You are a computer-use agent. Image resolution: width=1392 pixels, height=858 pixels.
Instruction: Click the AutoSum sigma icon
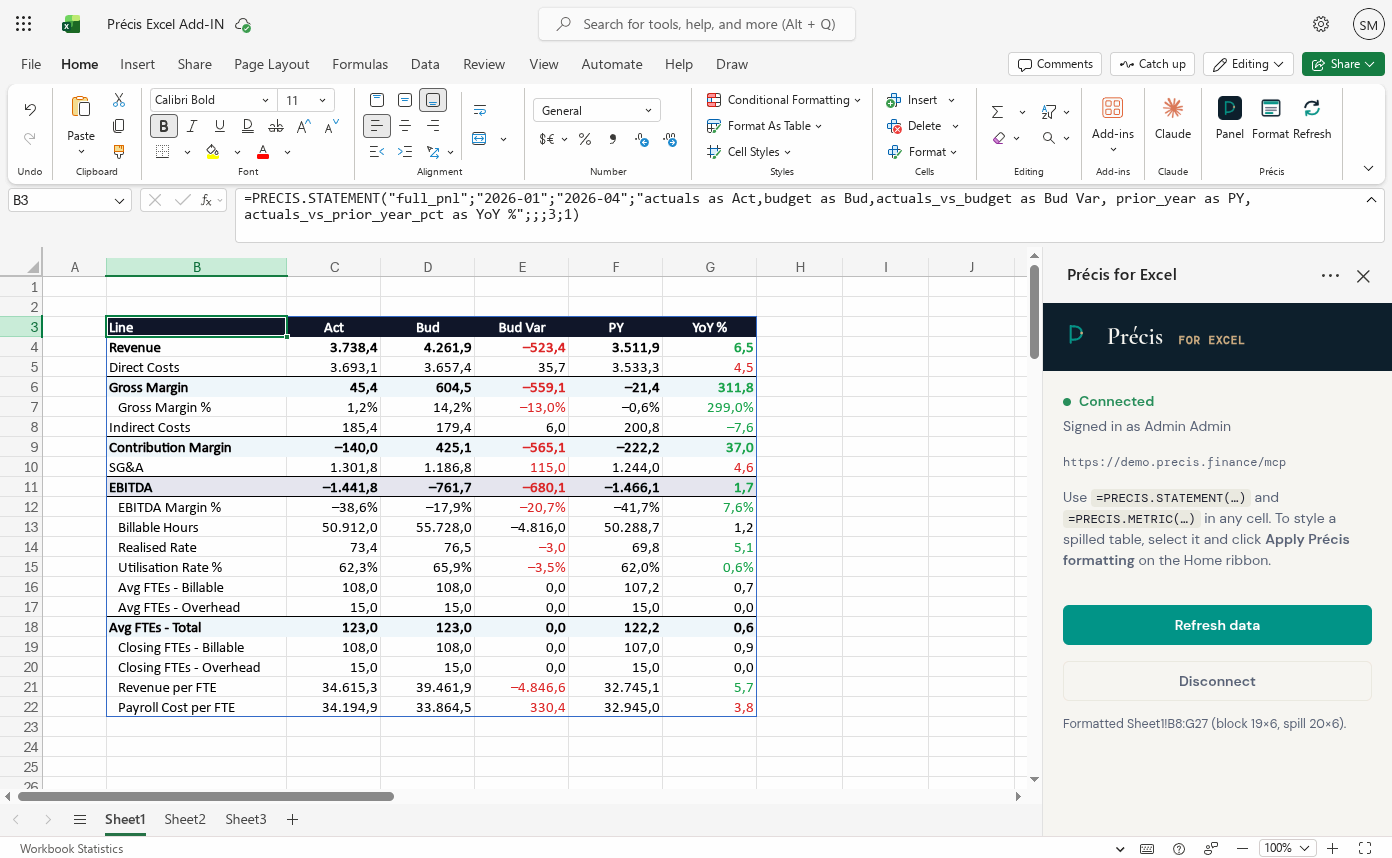tap(998, 112)
